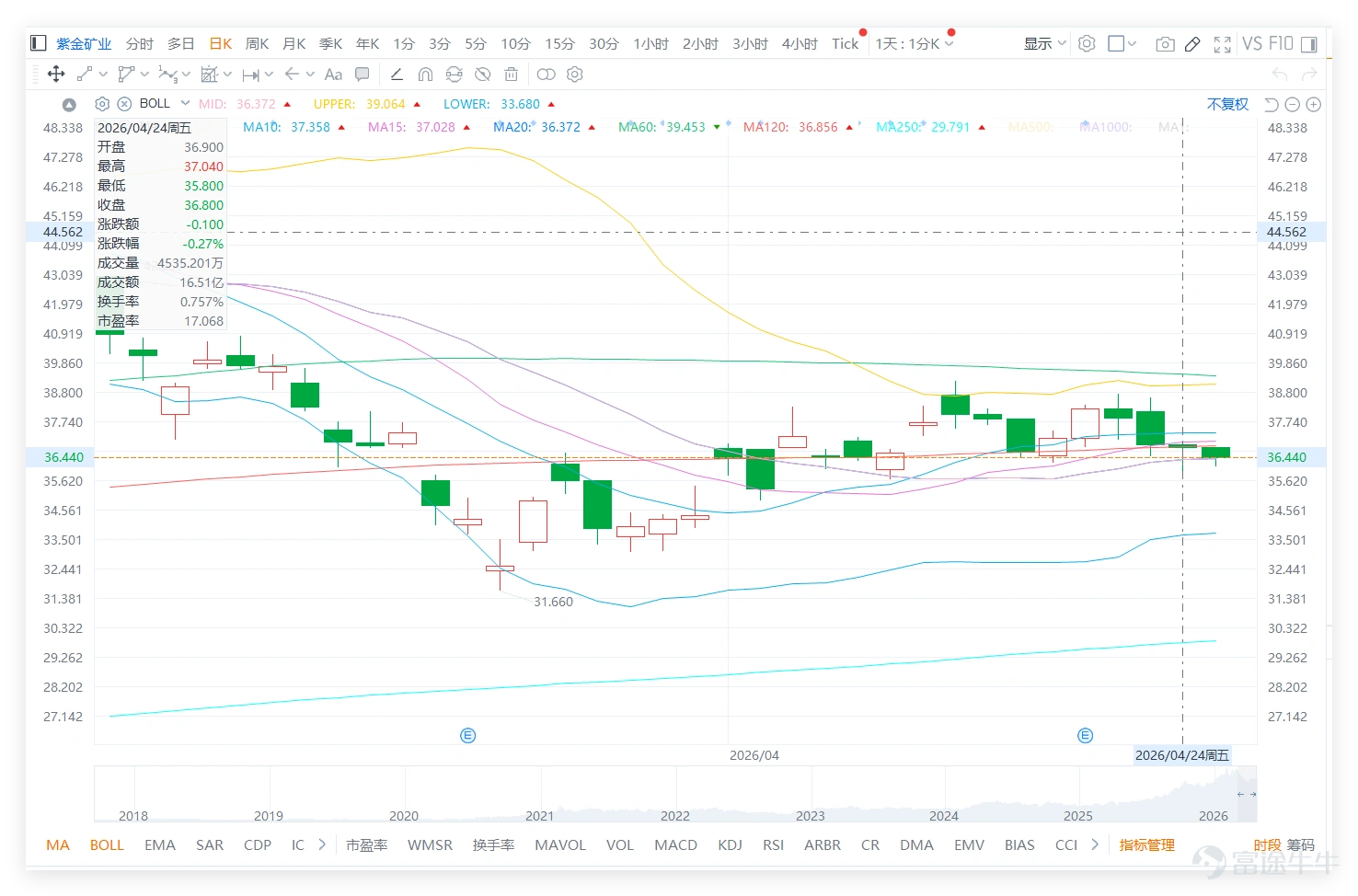Add a comment bubble annotation
Image resolution: width=1358 pixels, height=896 pixels.
tap(363, 75)
